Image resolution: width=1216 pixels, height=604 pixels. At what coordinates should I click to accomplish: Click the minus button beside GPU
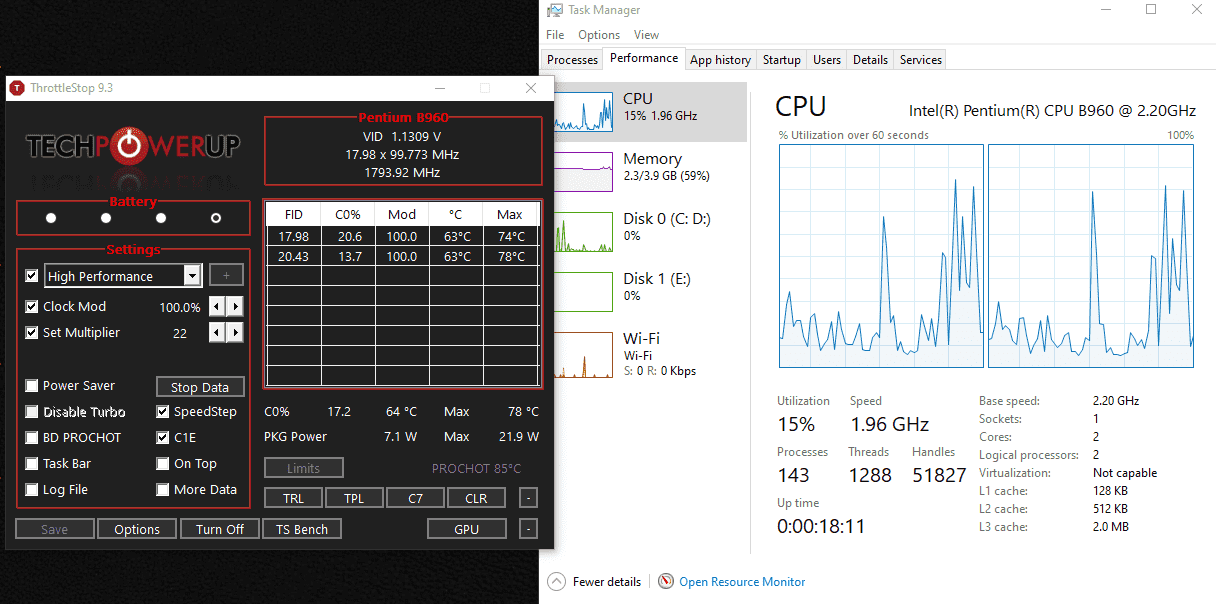coord(529,529)
